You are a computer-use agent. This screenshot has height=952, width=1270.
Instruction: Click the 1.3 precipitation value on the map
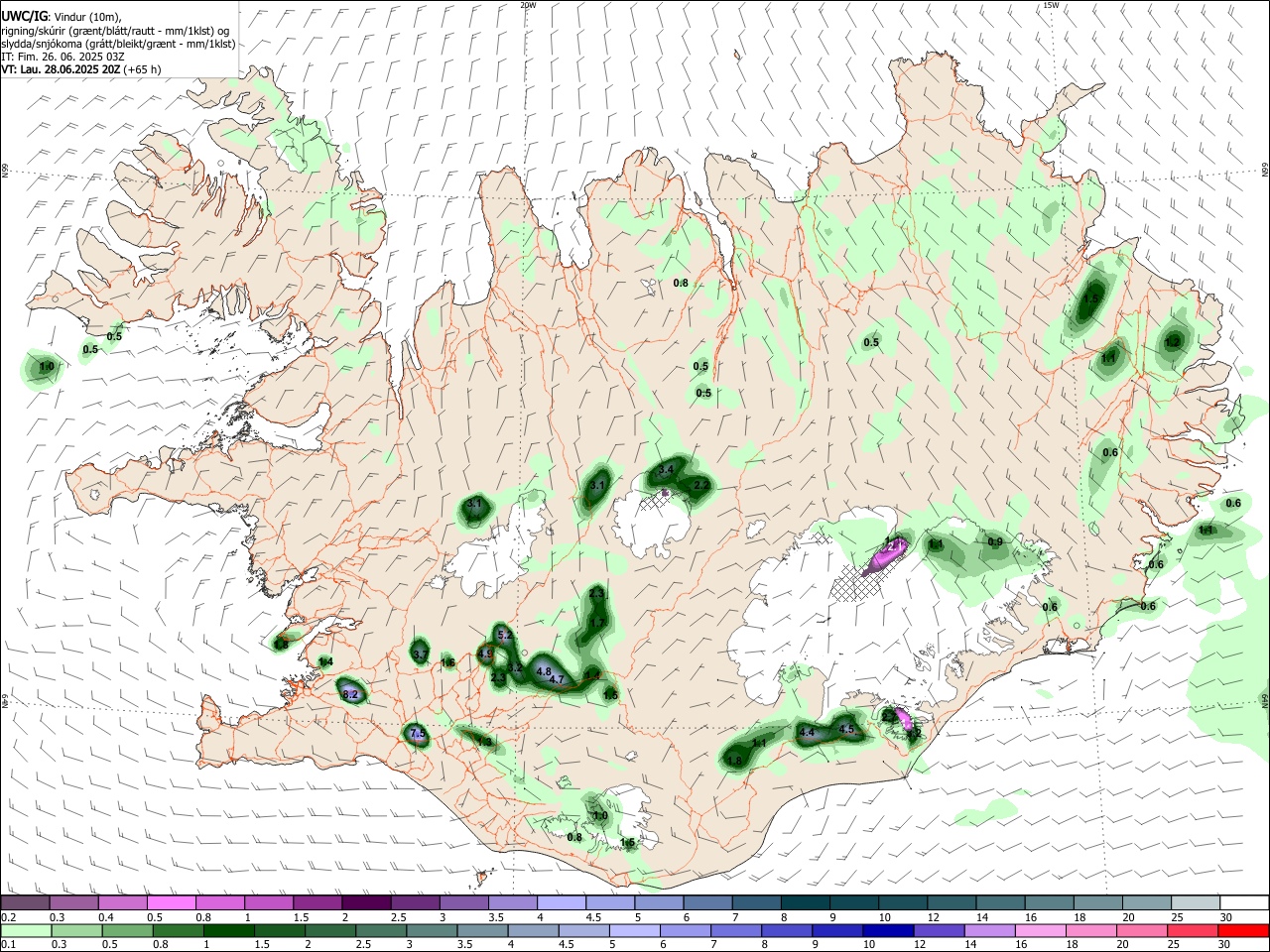(x=484, y=742)
